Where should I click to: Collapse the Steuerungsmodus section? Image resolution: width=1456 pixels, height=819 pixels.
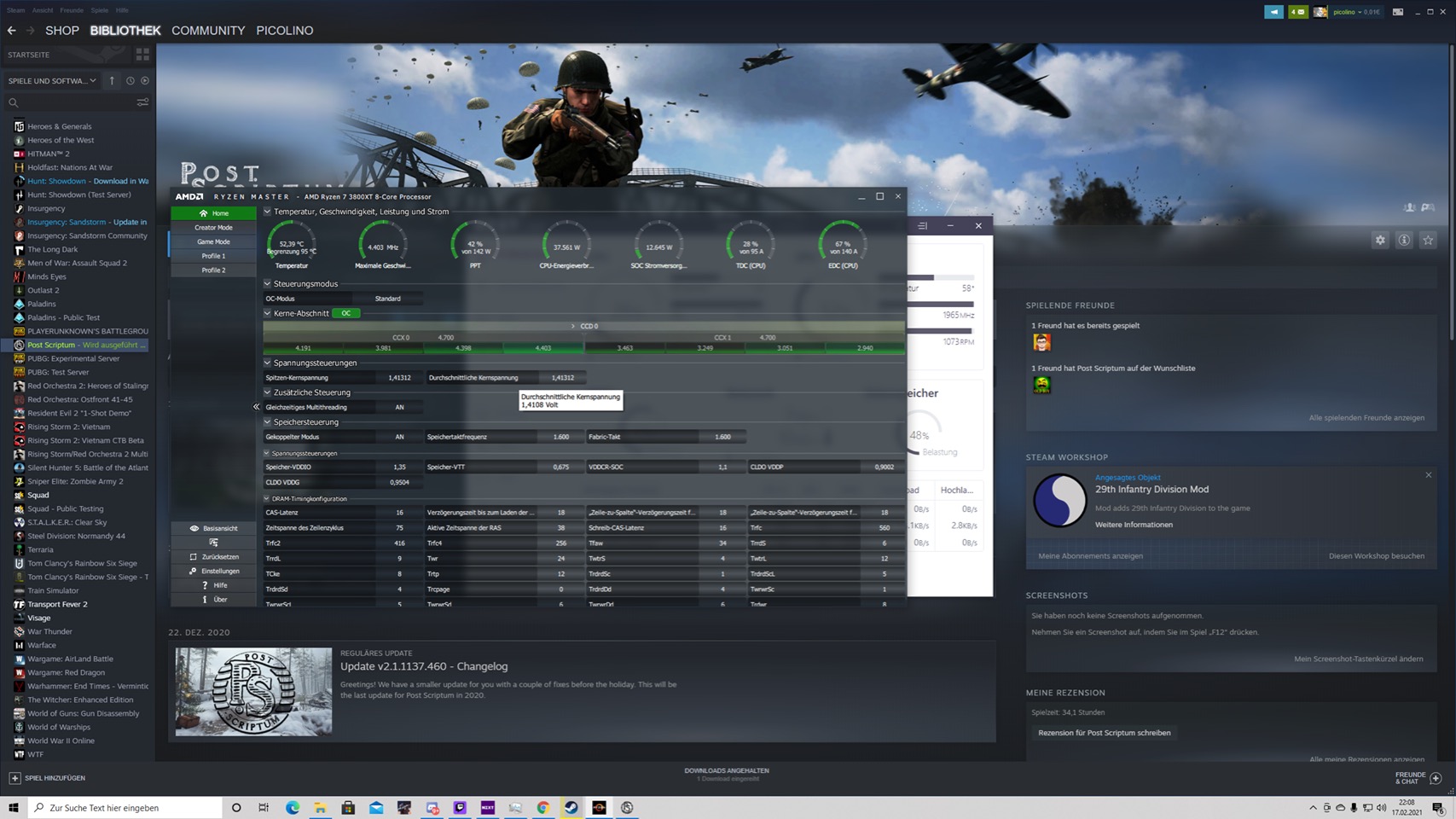pyautogui.click(x=267, y=284)
